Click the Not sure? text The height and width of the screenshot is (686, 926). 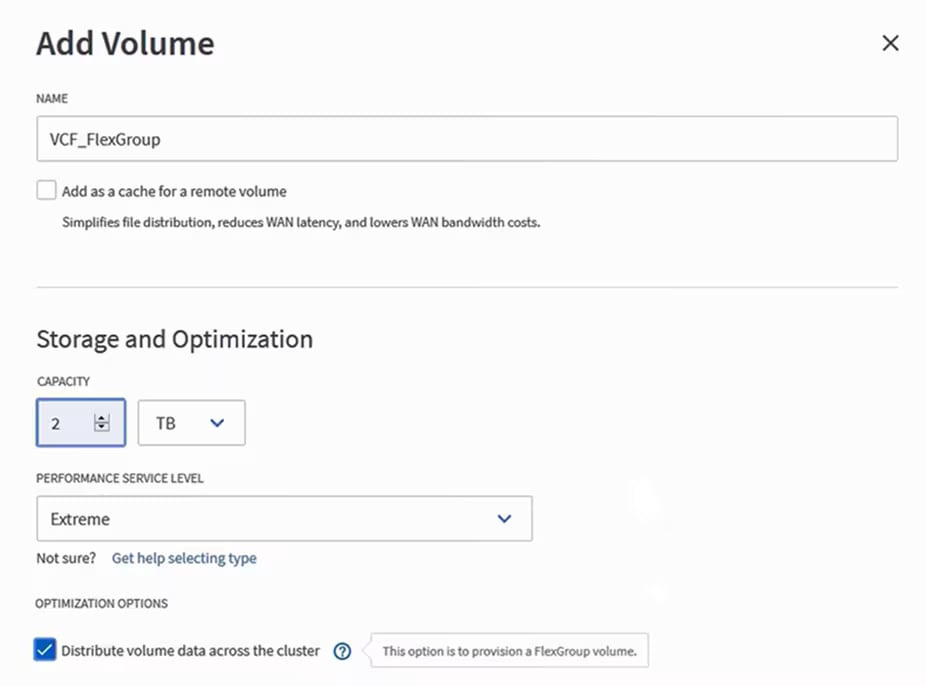pos(66,558)
